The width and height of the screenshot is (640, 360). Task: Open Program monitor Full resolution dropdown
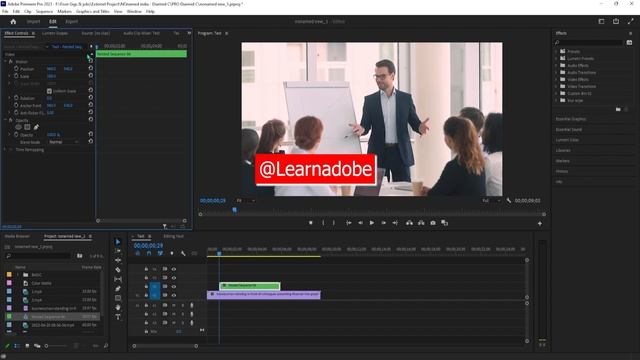coord(491,200)
